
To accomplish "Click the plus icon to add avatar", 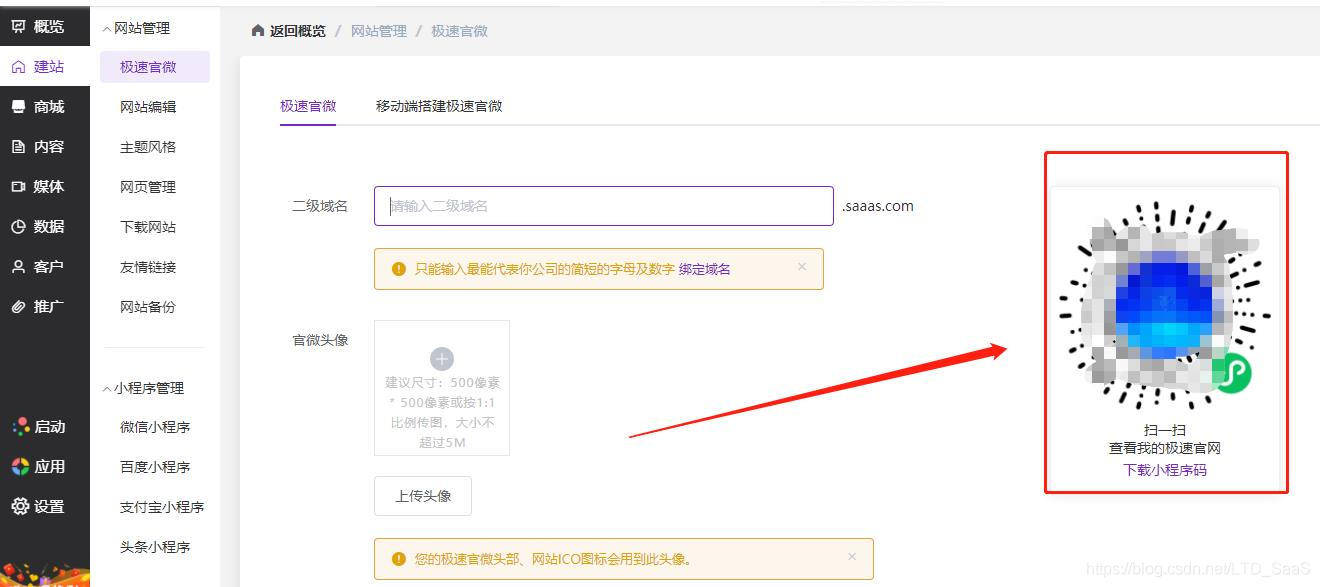I will click(x=442, y=359).
